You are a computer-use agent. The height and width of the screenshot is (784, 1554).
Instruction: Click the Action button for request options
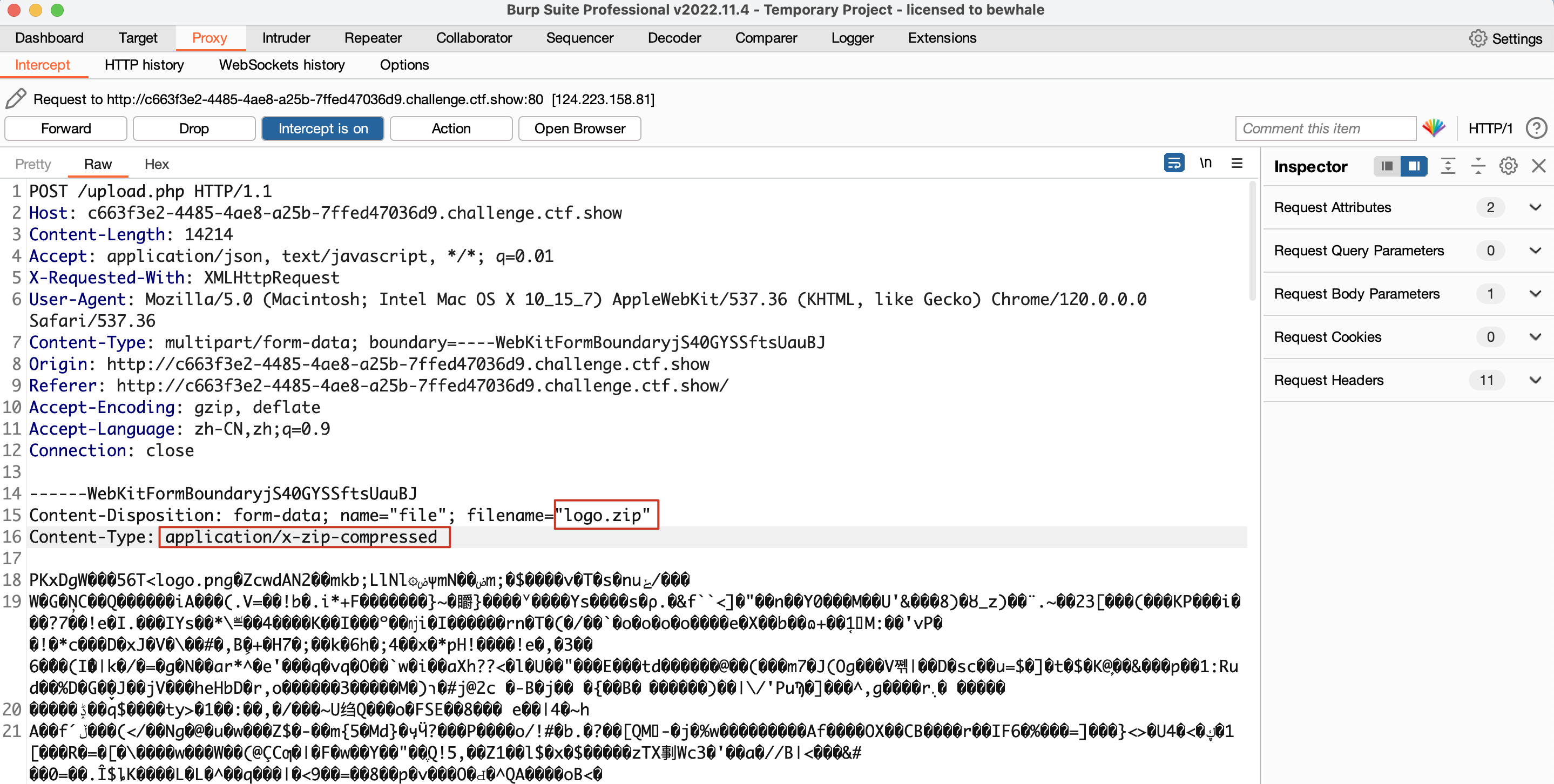[449, 128]
